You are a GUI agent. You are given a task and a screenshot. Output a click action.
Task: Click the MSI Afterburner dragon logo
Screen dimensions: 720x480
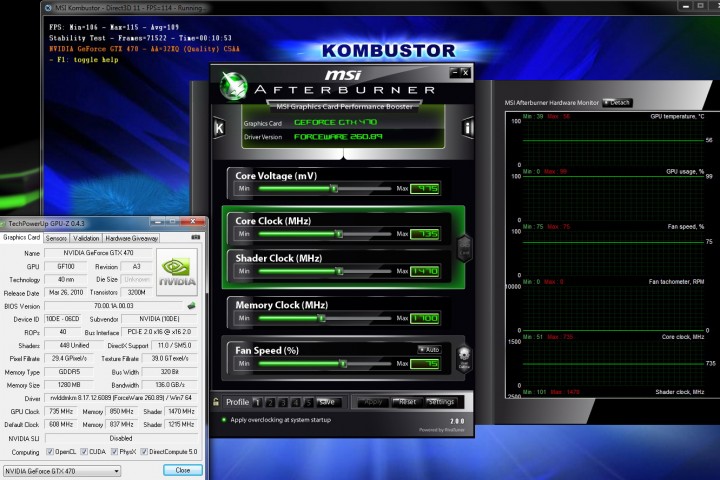233,85
